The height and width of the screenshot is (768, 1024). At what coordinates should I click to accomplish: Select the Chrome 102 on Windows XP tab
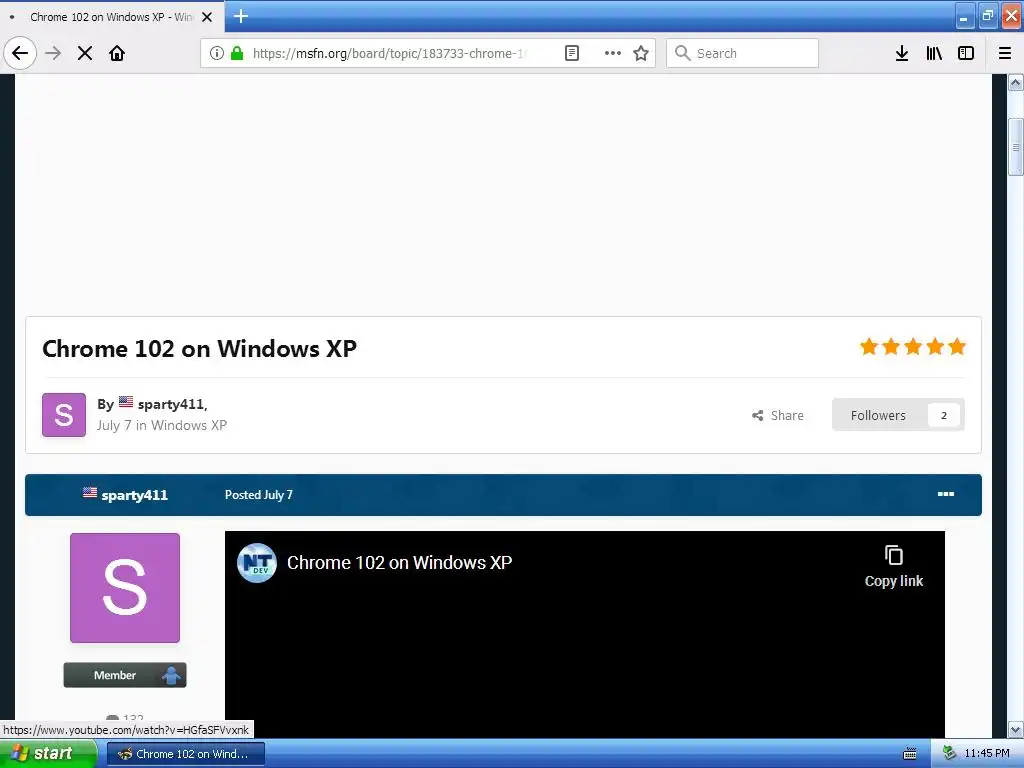click(112, 16)
